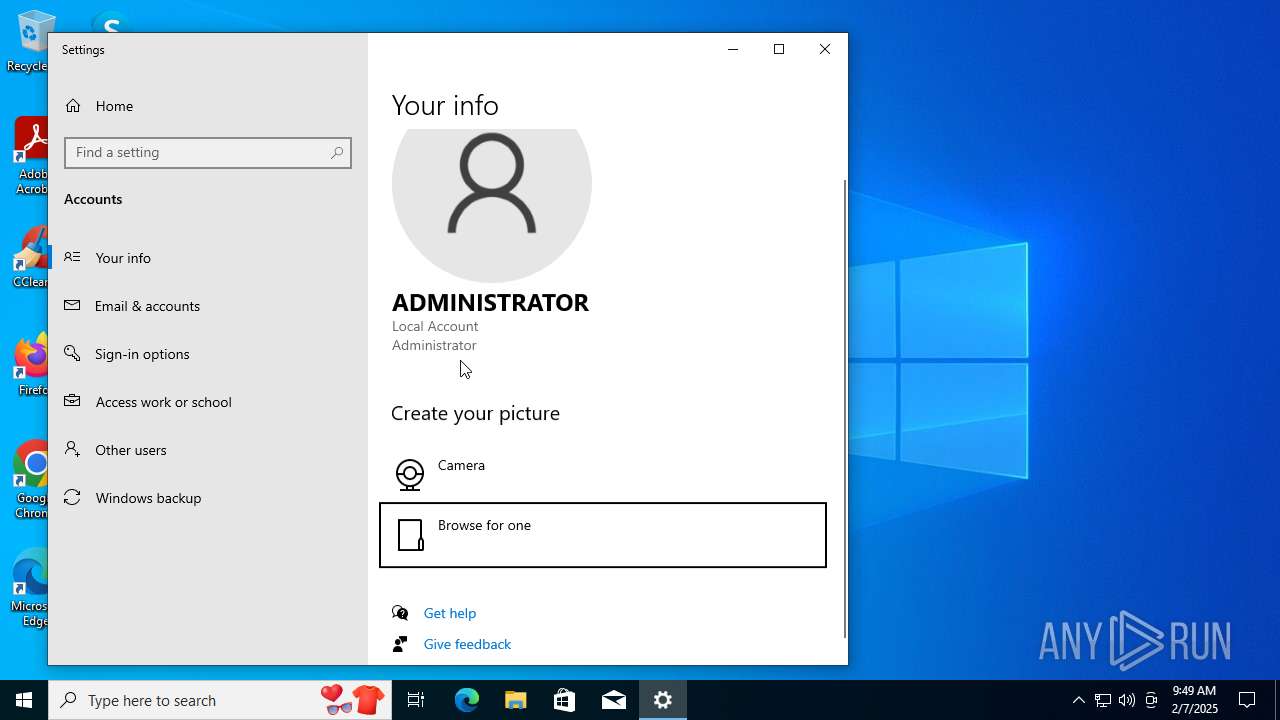Open Microsoft Store from the taskbar
This screenshot has width=1280, height=720.
565,700
